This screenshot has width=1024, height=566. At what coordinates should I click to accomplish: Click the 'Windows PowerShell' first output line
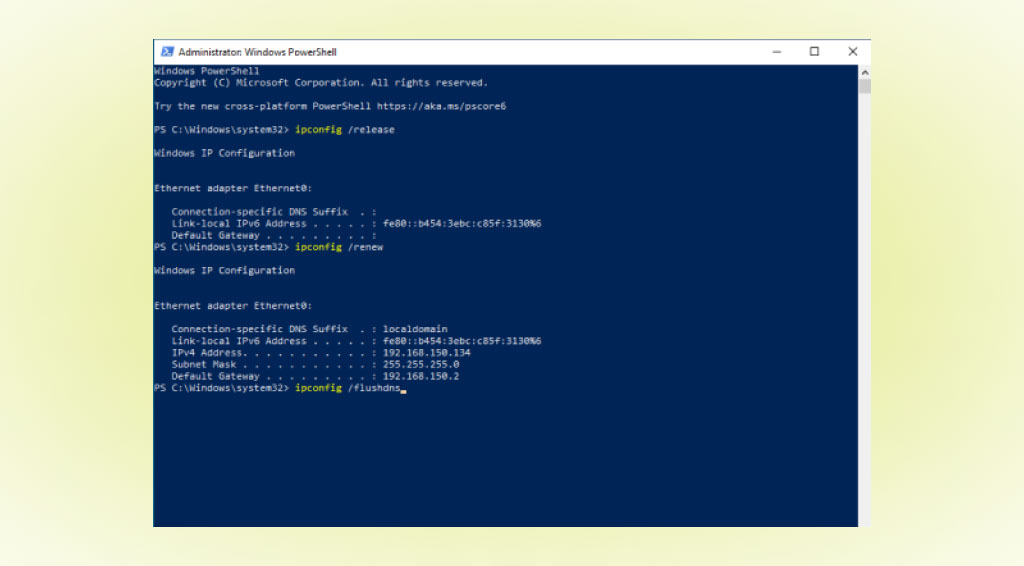[x=206, y=71]
